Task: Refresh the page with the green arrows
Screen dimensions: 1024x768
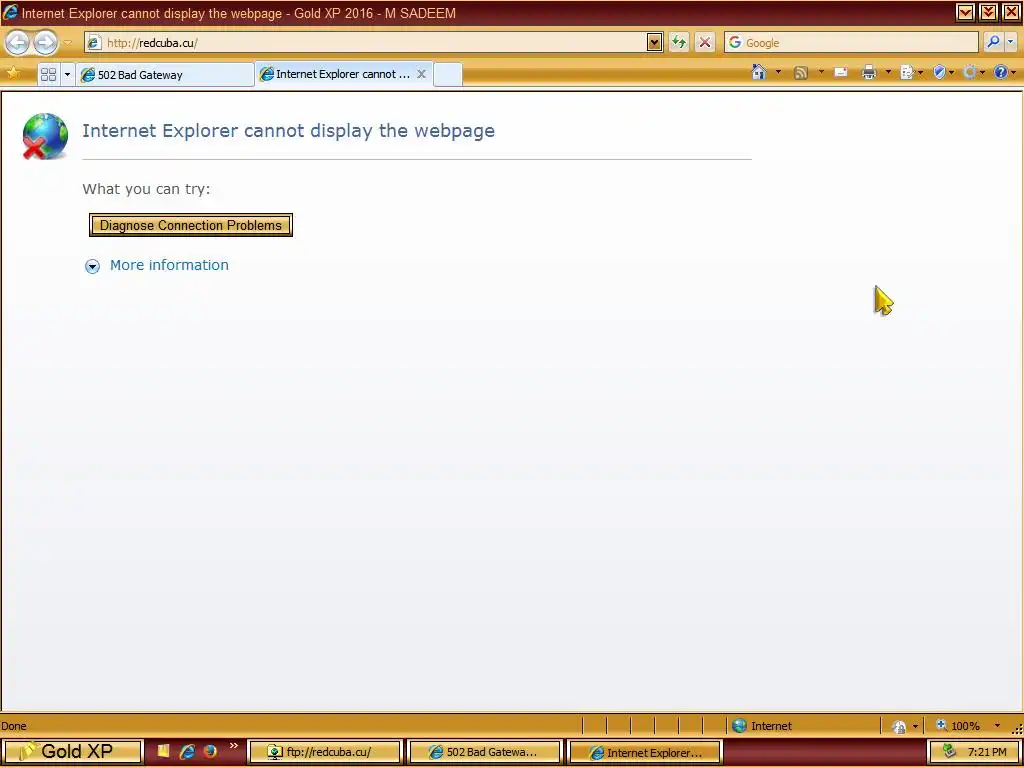Action: 679,43
